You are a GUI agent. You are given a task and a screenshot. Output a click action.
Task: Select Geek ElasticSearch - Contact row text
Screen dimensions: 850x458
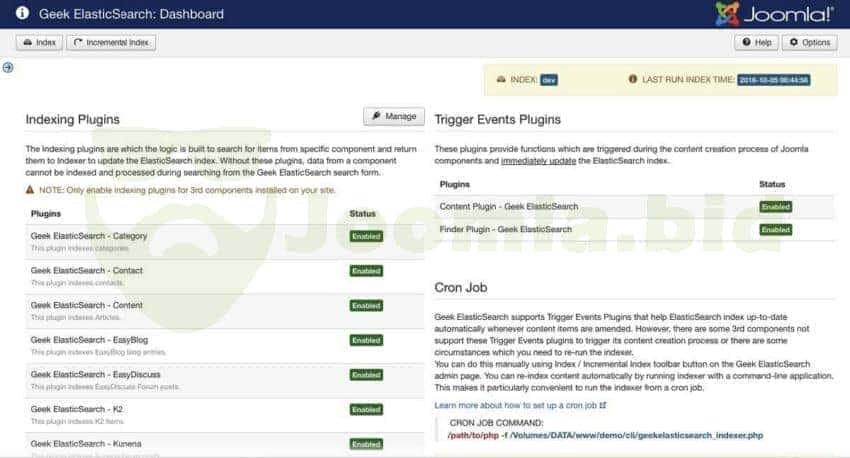click(87, 270)
